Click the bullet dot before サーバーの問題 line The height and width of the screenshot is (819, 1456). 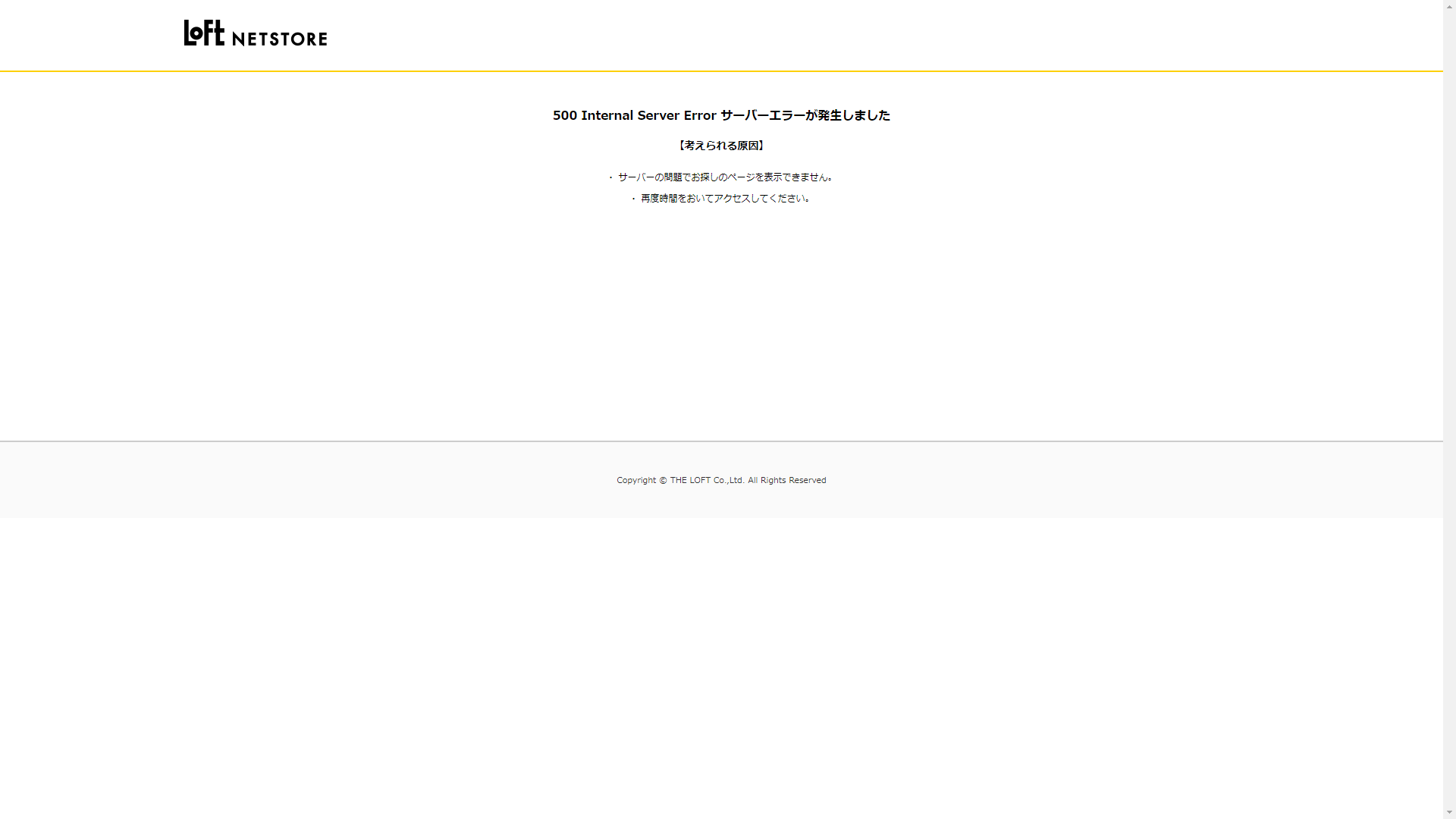(610, 177)
